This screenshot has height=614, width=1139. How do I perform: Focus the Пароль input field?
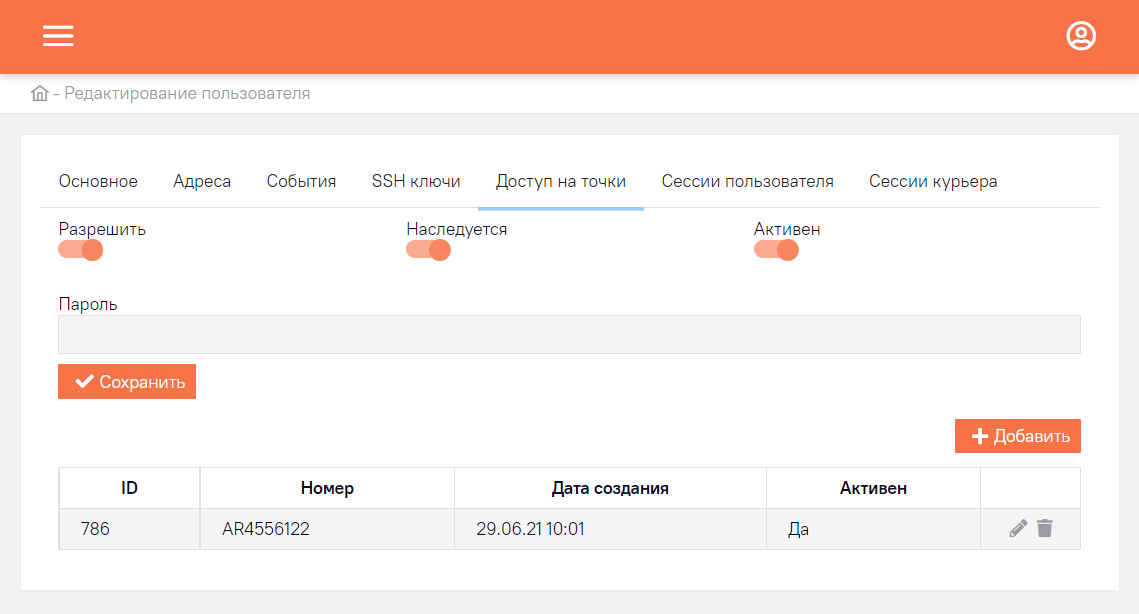570,334
